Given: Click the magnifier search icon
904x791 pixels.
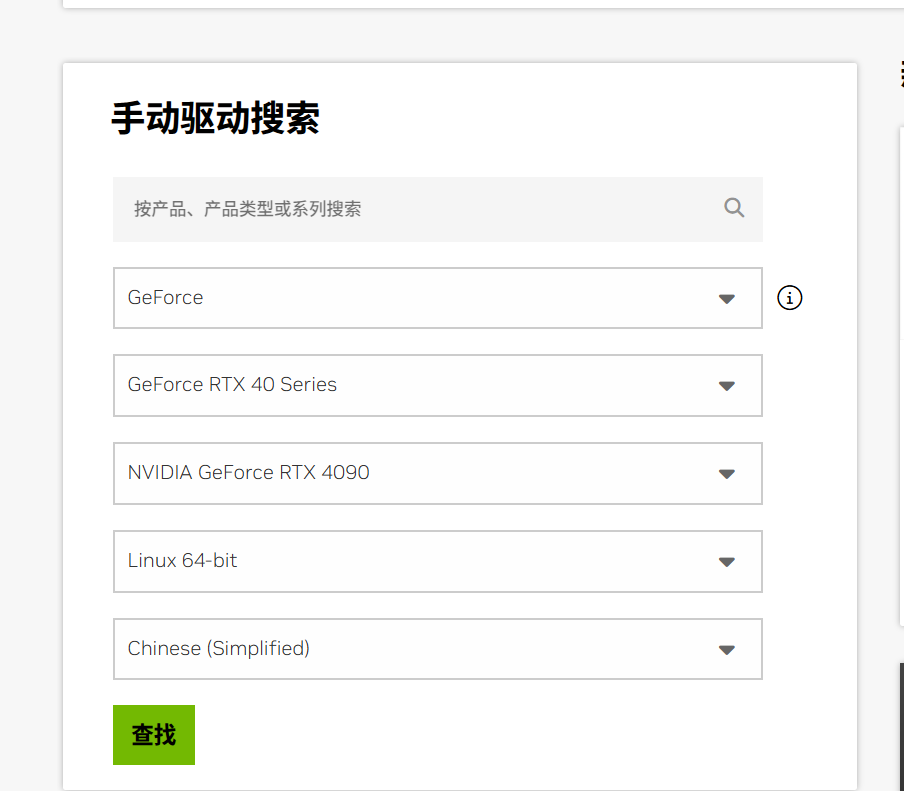Looking at the screenshot, I should pyautogui.click(x=734, y=208).
